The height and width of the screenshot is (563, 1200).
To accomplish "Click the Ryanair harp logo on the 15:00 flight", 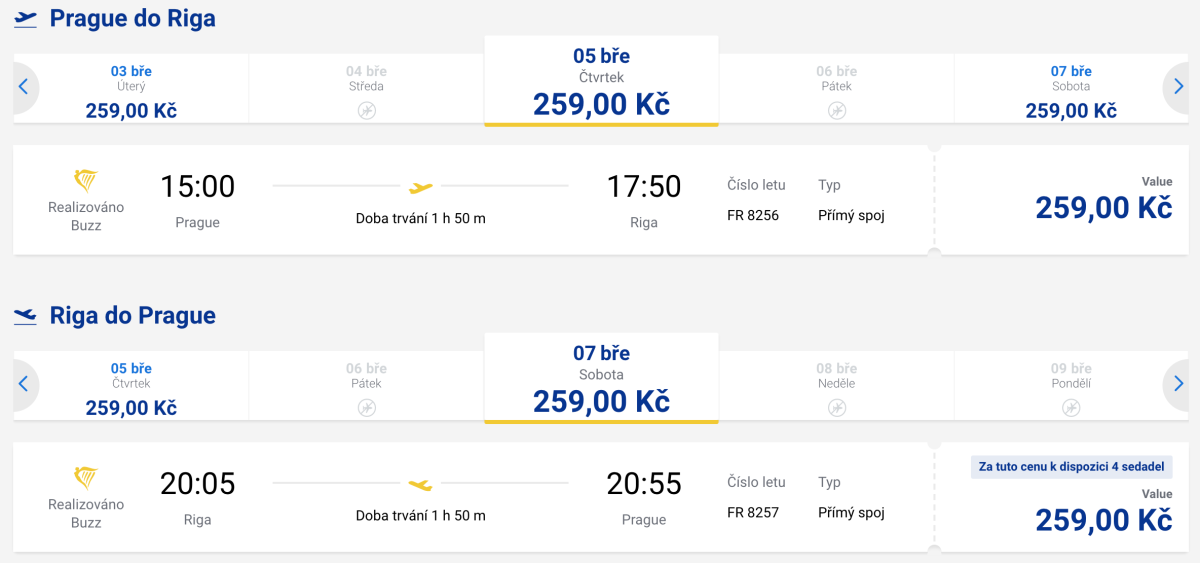I will (86, 181).
